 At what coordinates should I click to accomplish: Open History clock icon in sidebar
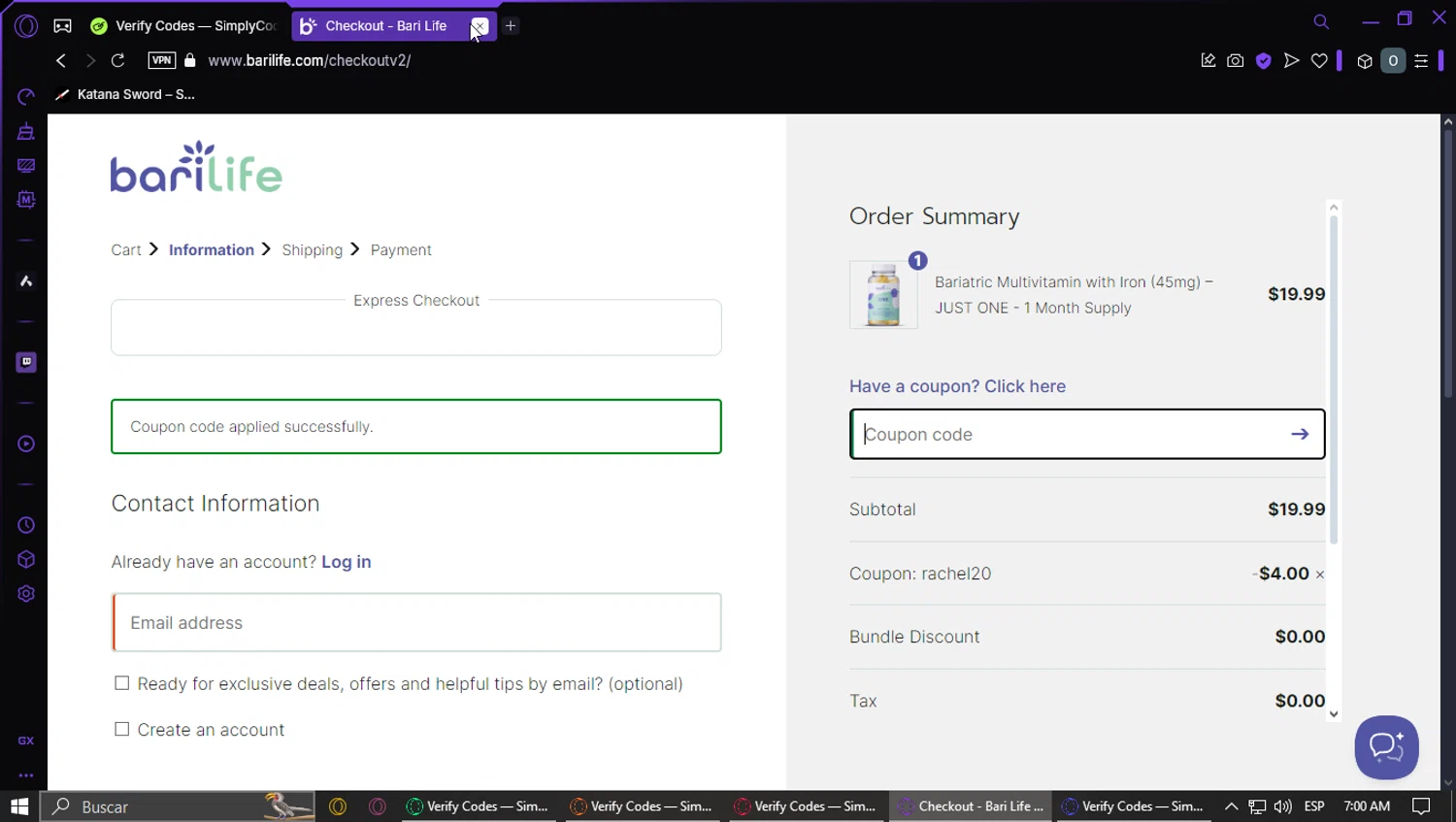26,525
